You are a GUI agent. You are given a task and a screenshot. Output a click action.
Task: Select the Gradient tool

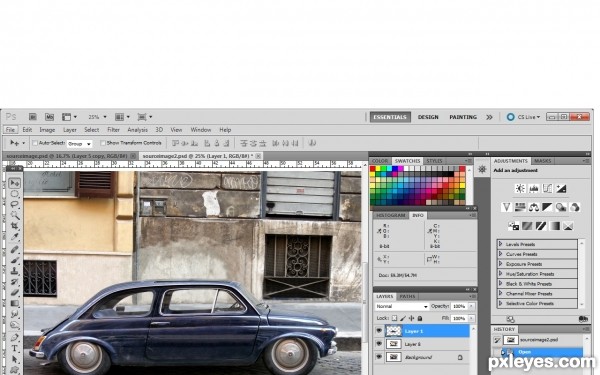pyautogui.click(x=15, y=303)
